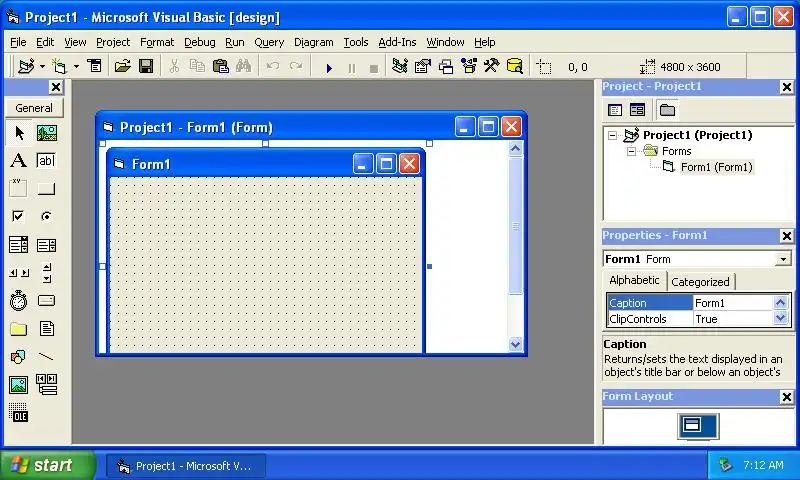The width and height of the screenshot is (800, 480).
Task: Select the OLE control in the toolbox
Action: click(19, 413)
